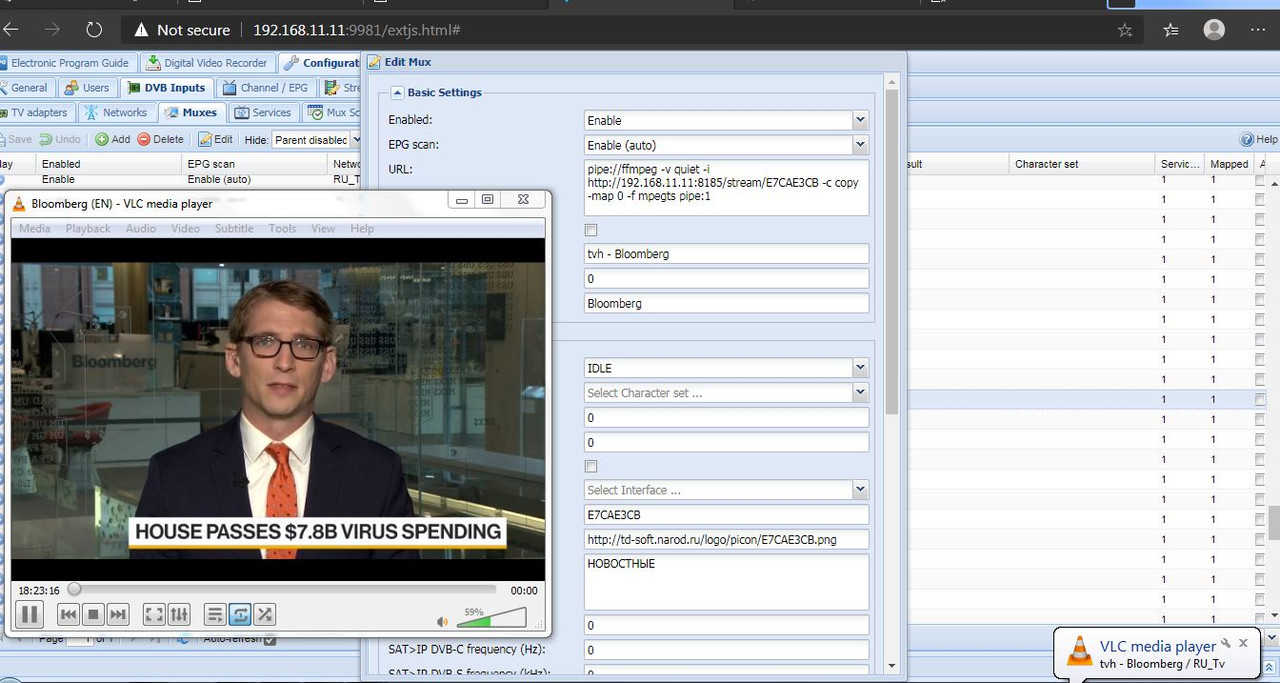Select the TV adapters tab
This screenshot has height=683, width=1280.
pos(36,113)
